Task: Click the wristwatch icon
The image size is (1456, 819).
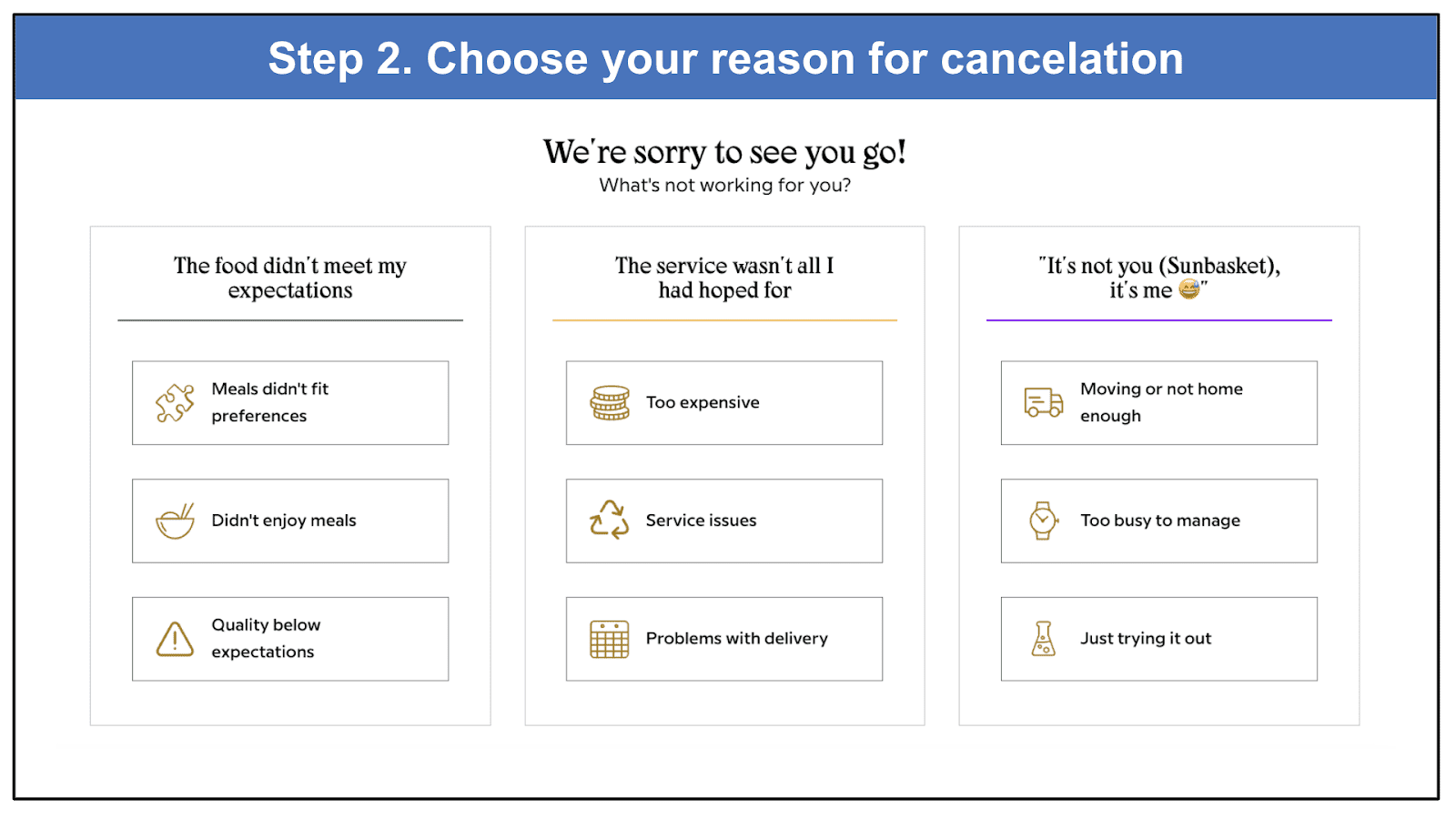Action: pyautogui.click(x=1044, y=521)
